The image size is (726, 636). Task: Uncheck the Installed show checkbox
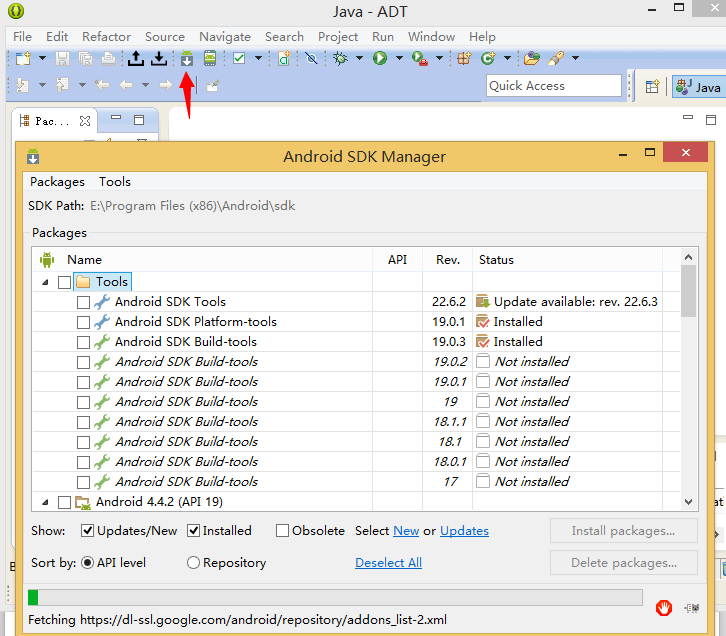click(x=194, y=530)
